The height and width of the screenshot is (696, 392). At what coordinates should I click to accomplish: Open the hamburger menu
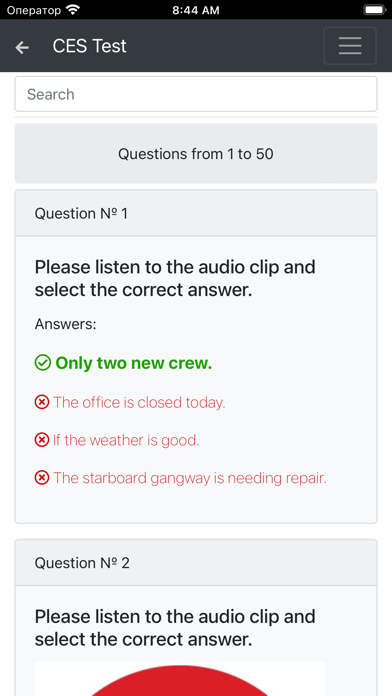(x=350, y=46)
